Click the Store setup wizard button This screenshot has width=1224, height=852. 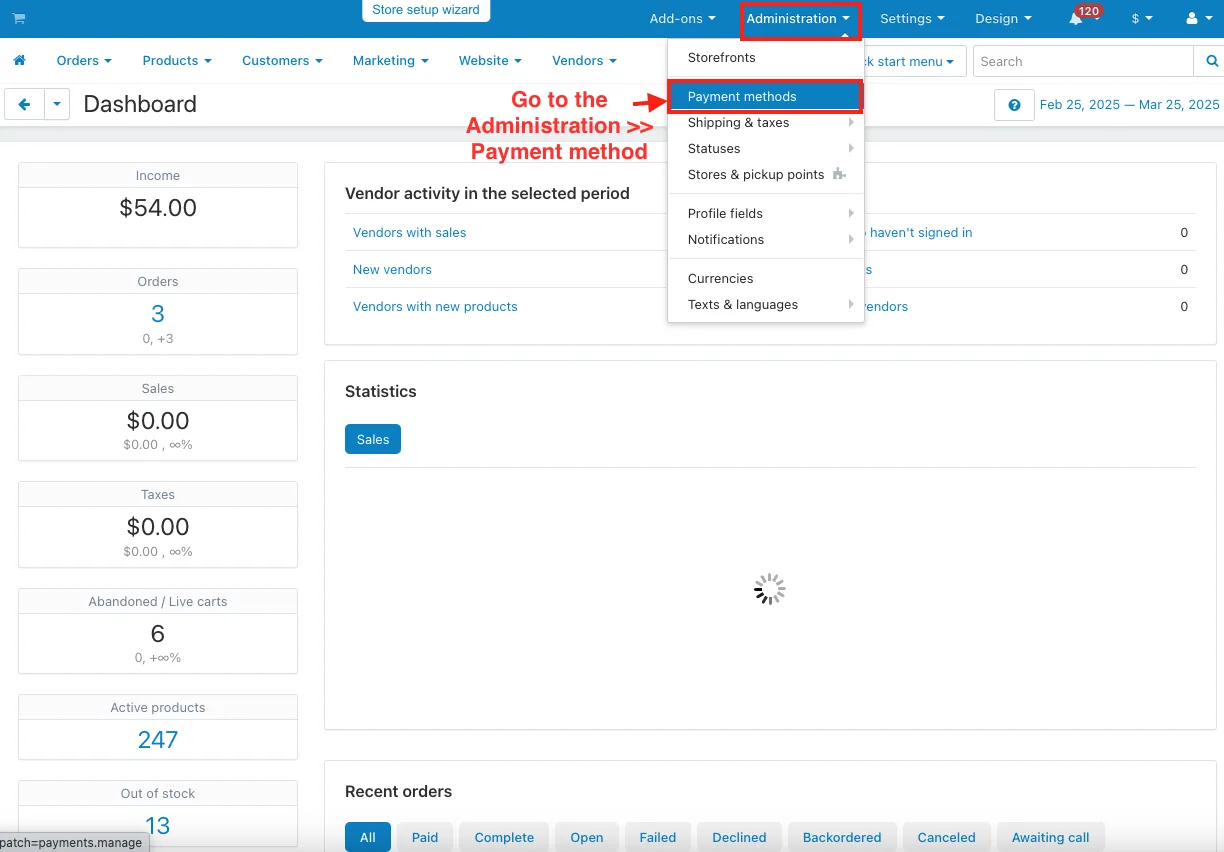(x=426, y=10)
